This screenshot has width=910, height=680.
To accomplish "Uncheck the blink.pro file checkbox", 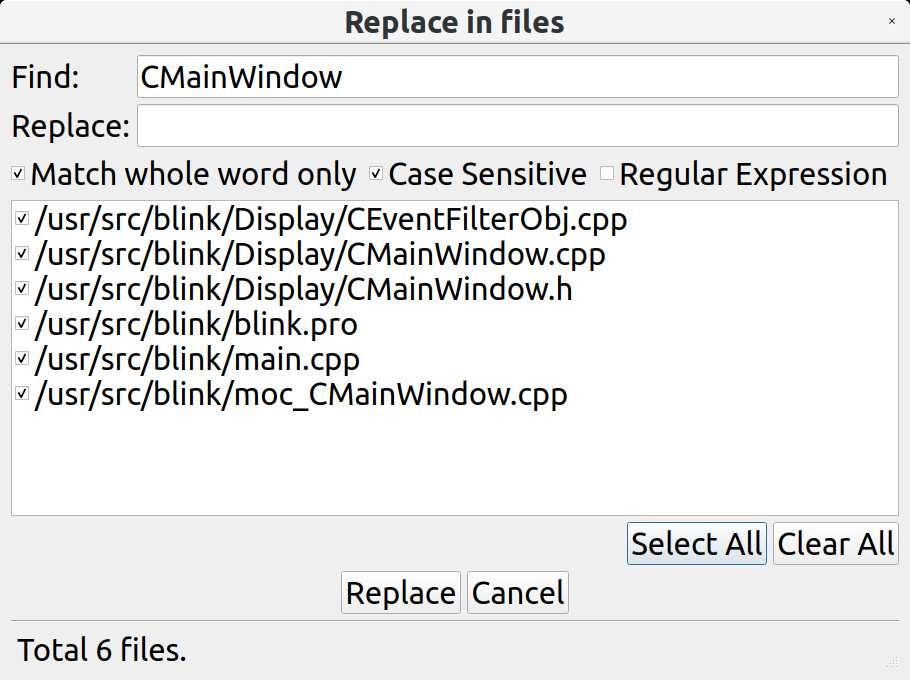I will tap(22, 324).
